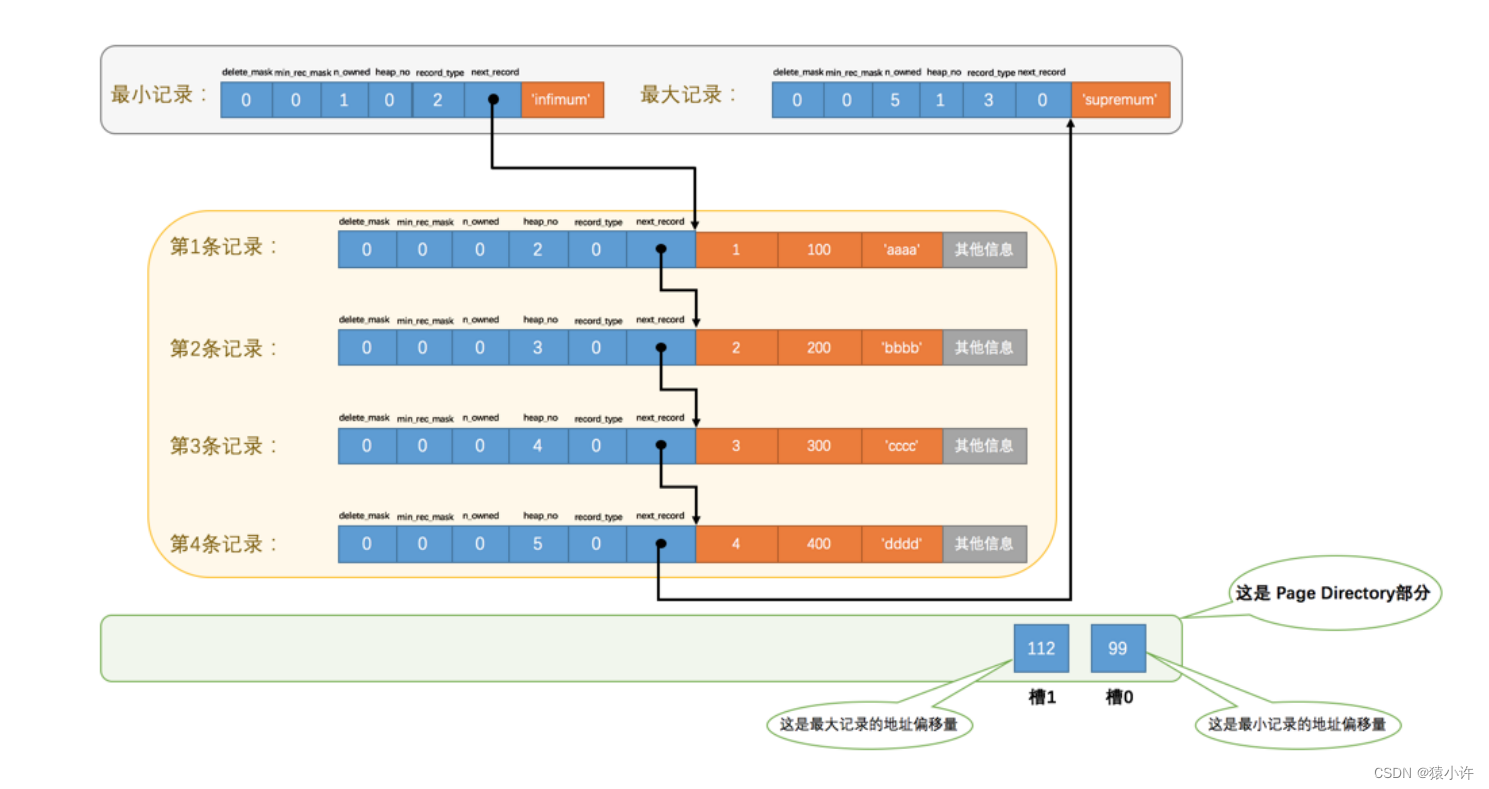Click the 第4条记录 label

(225, 544)
